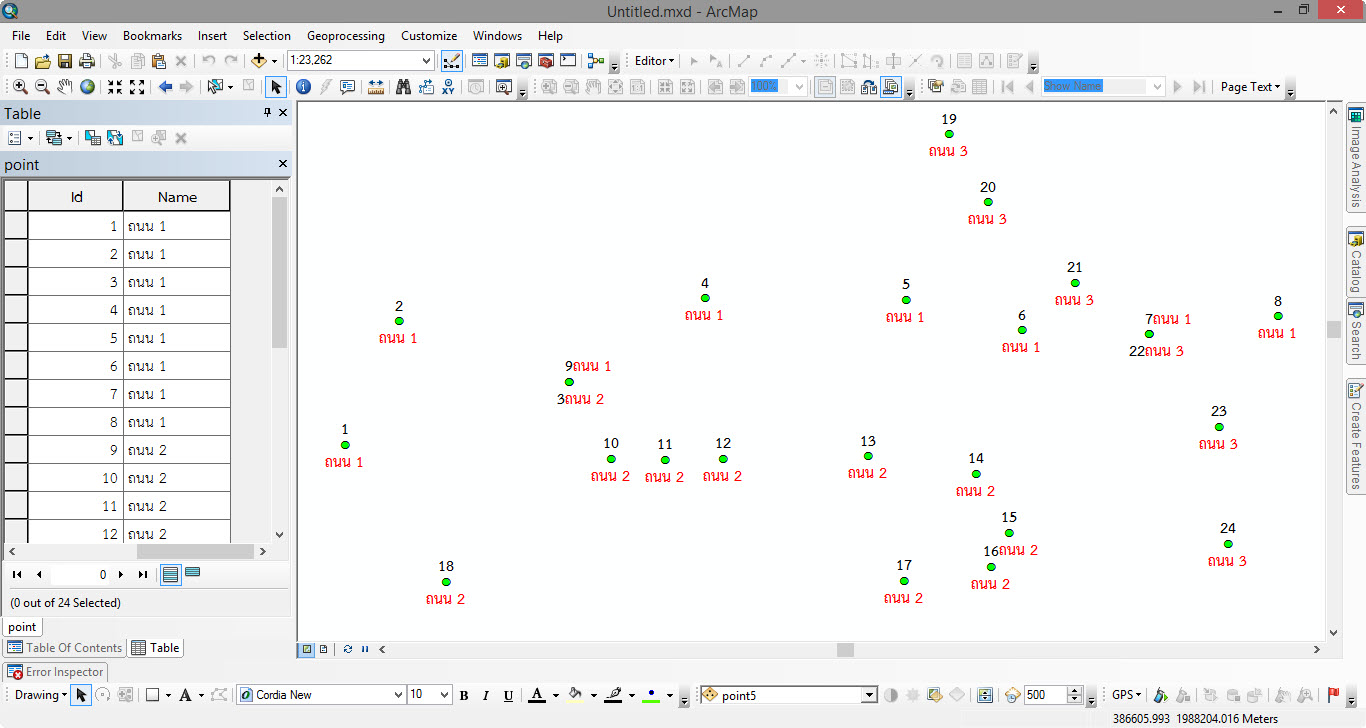The image size is (1366, 728).
Task: Open the point5 layer dropdown
Action: click(x=869, y=695)
